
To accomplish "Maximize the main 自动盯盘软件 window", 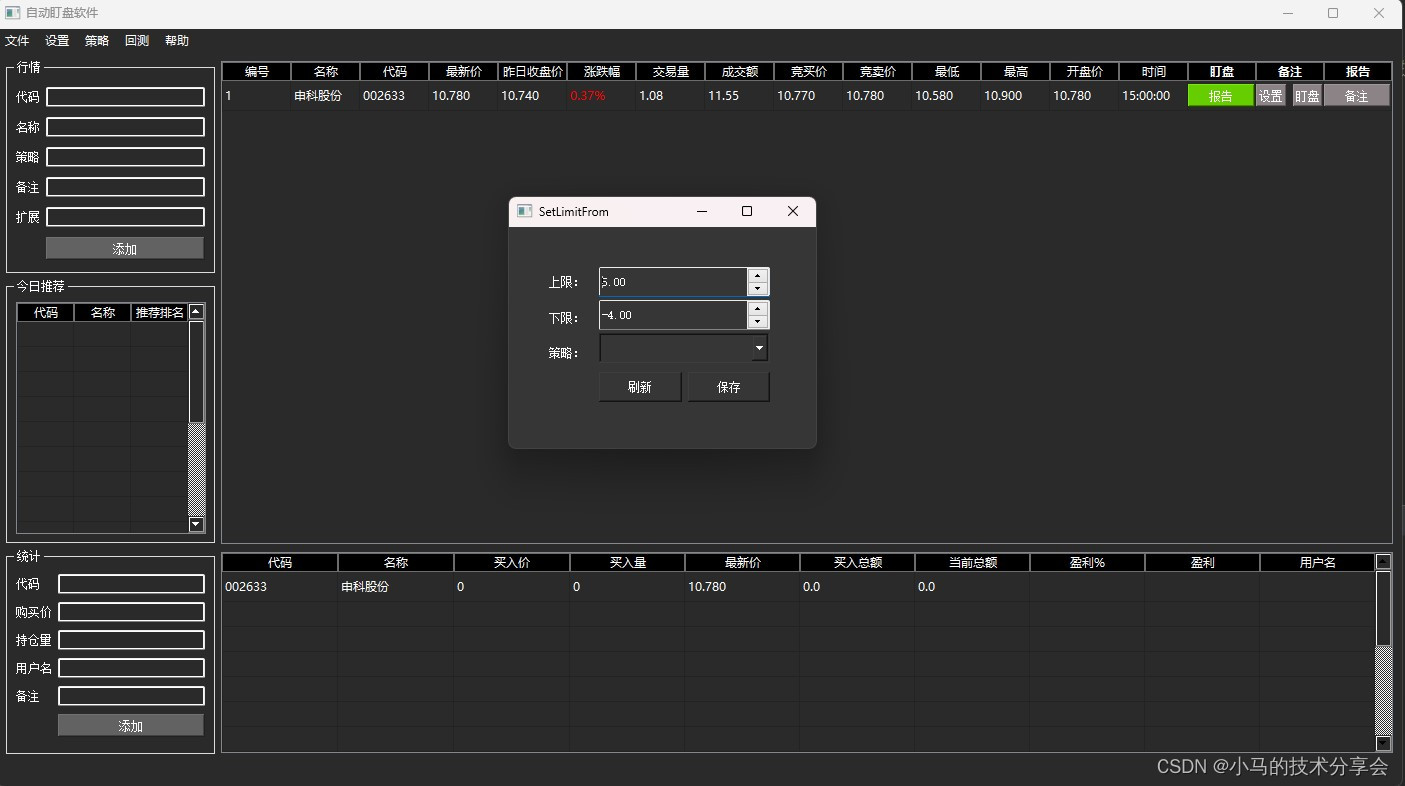I will pos(1333,13).
